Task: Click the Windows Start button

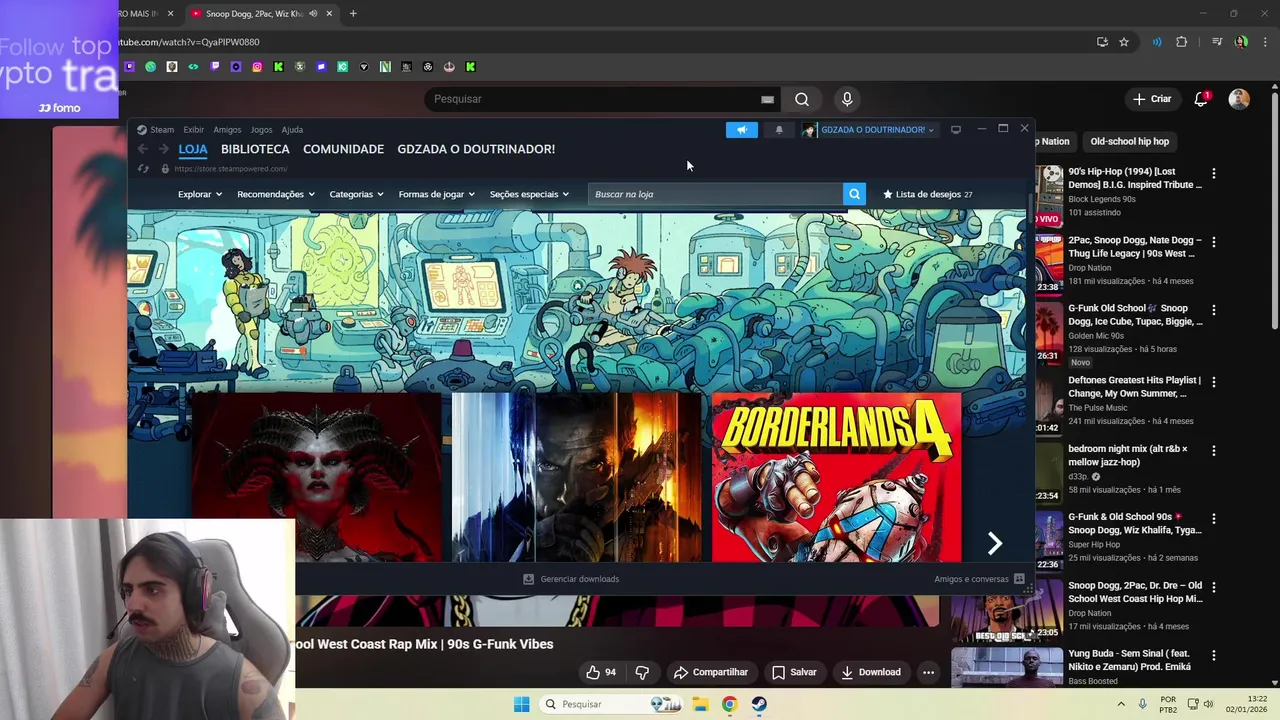Action: 522,704
